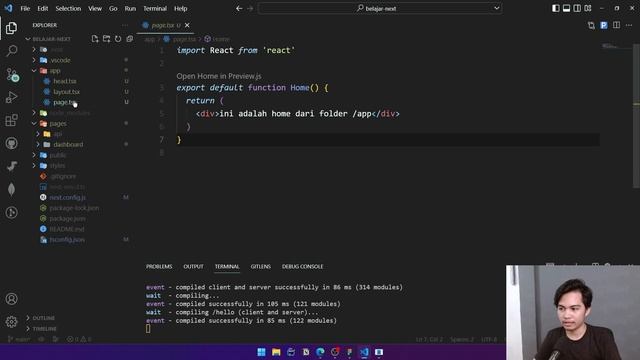The height and width of the screenshot is (360, 640).
Task: Close the page.tsx editor tab
Action: pyautogui.click(x=187, y=25)
